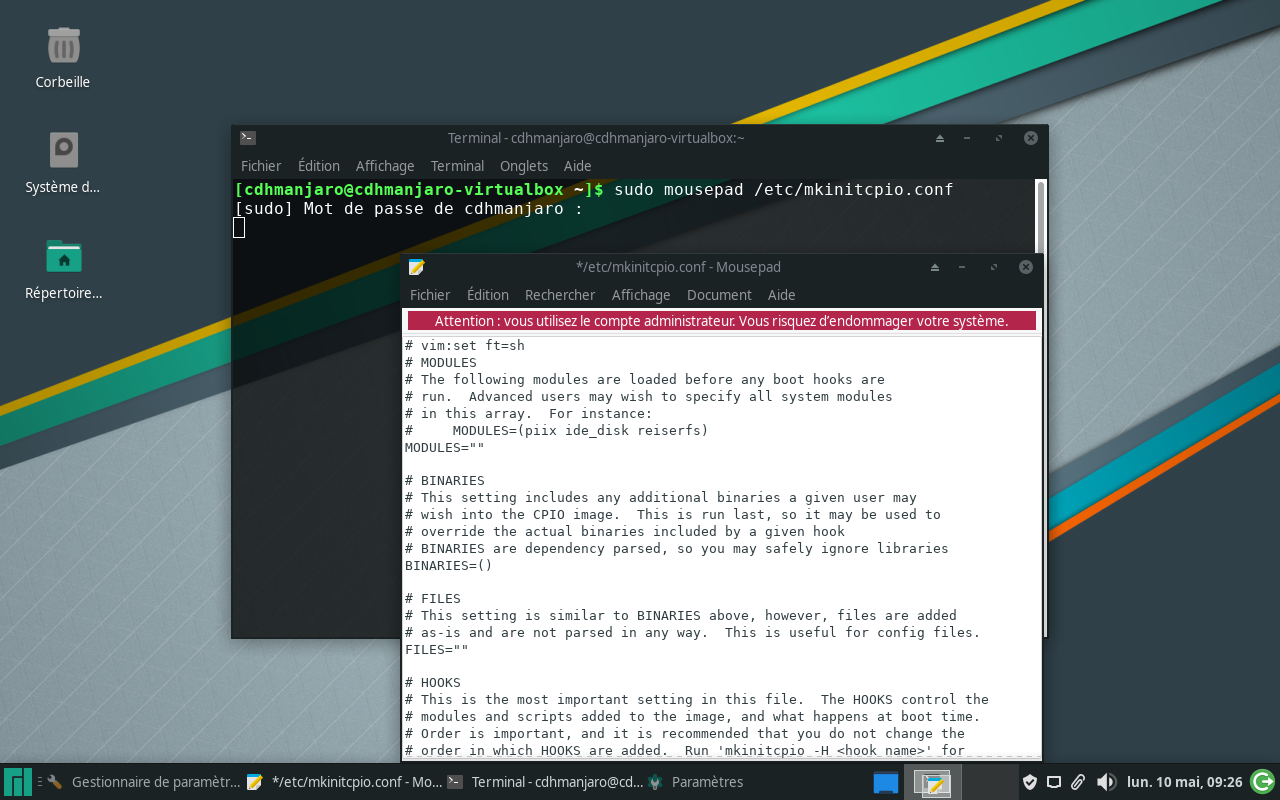Viewport: 1280px width, 800px height.
Task: Click the paperclip clipboard icon in system tray
Action: tap(1078, 782)
